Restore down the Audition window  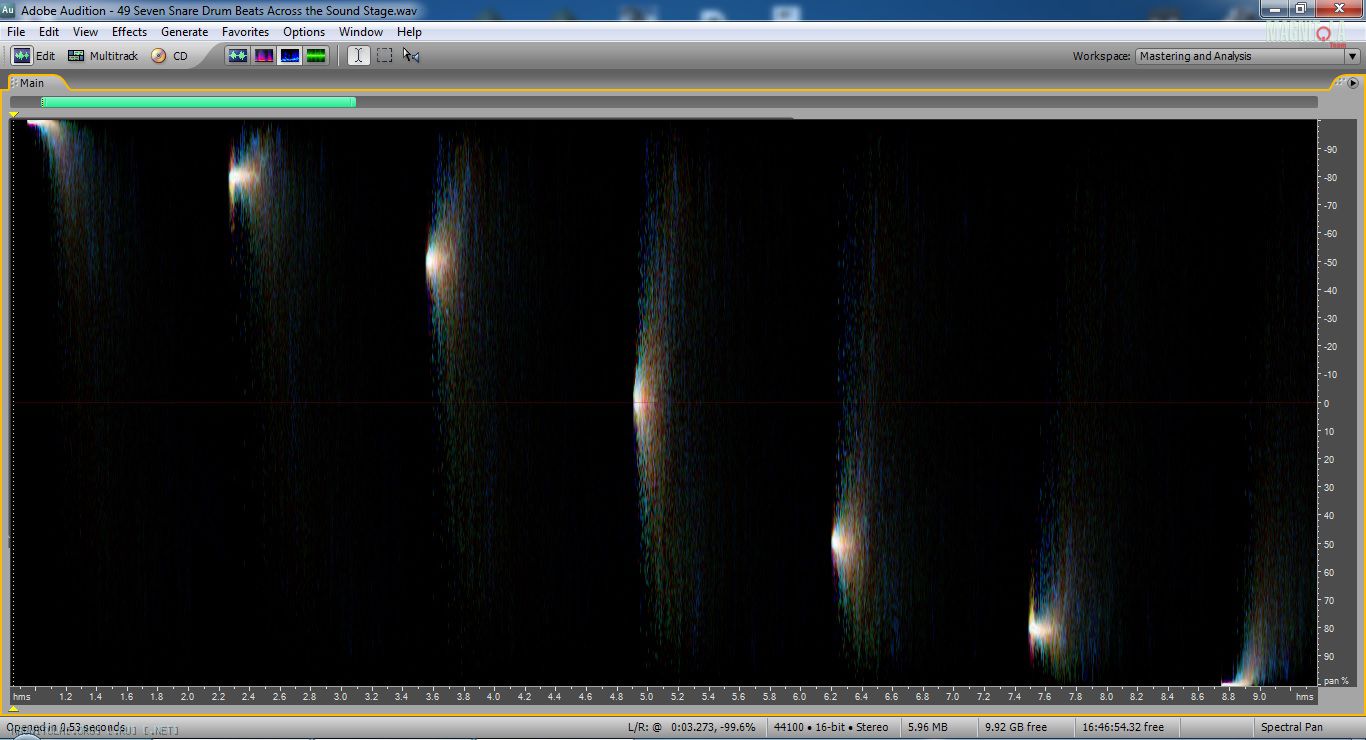point(1300,8)
